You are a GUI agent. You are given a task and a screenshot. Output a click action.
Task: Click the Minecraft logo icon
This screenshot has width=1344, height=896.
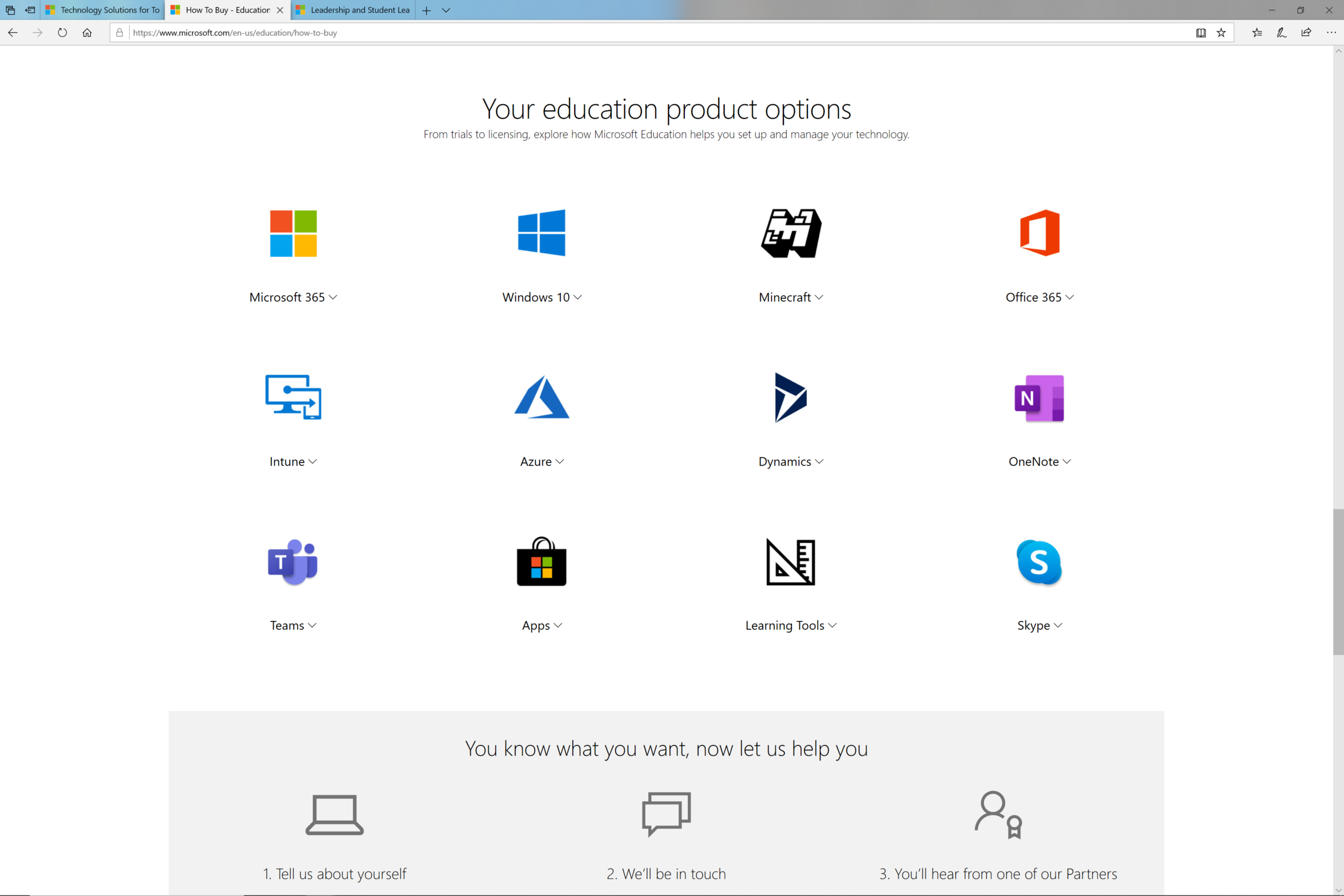pyautogui.click(x=791, y=233)
